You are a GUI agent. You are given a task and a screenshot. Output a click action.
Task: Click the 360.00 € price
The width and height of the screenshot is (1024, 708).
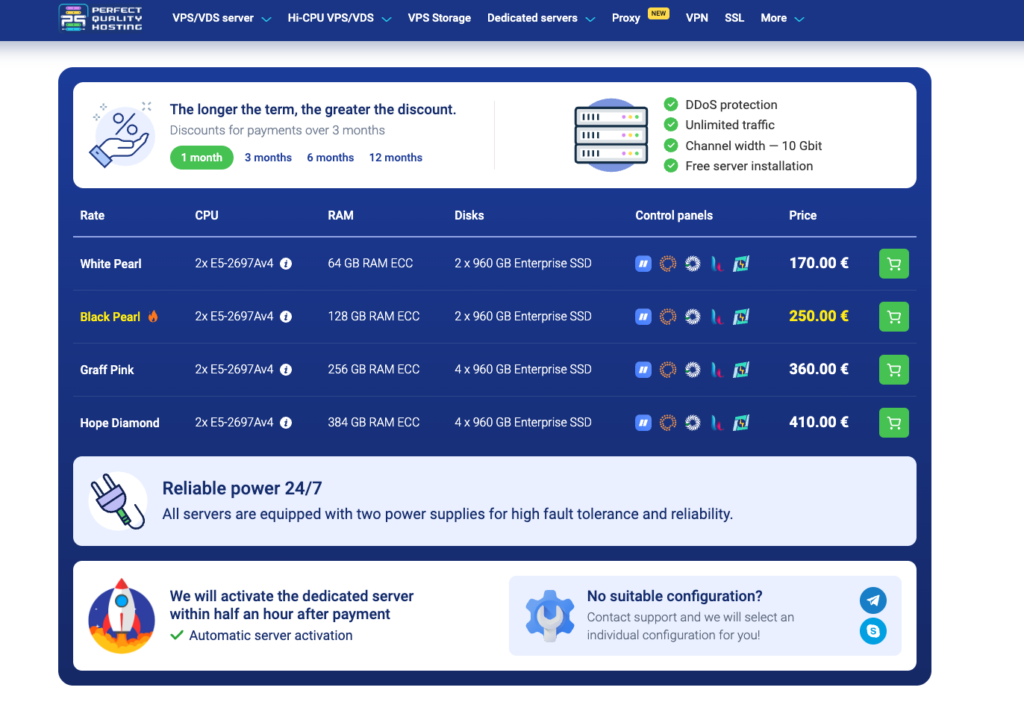pos(818,369)
